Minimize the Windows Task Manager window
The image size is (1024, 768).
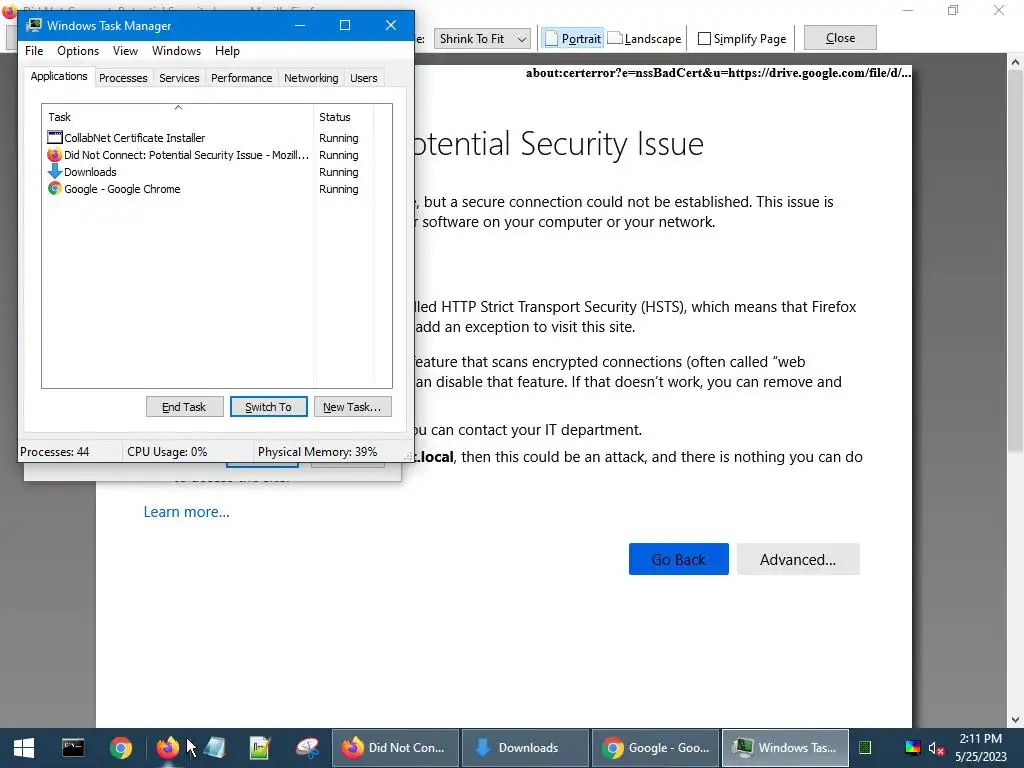[x=300, y=25]
